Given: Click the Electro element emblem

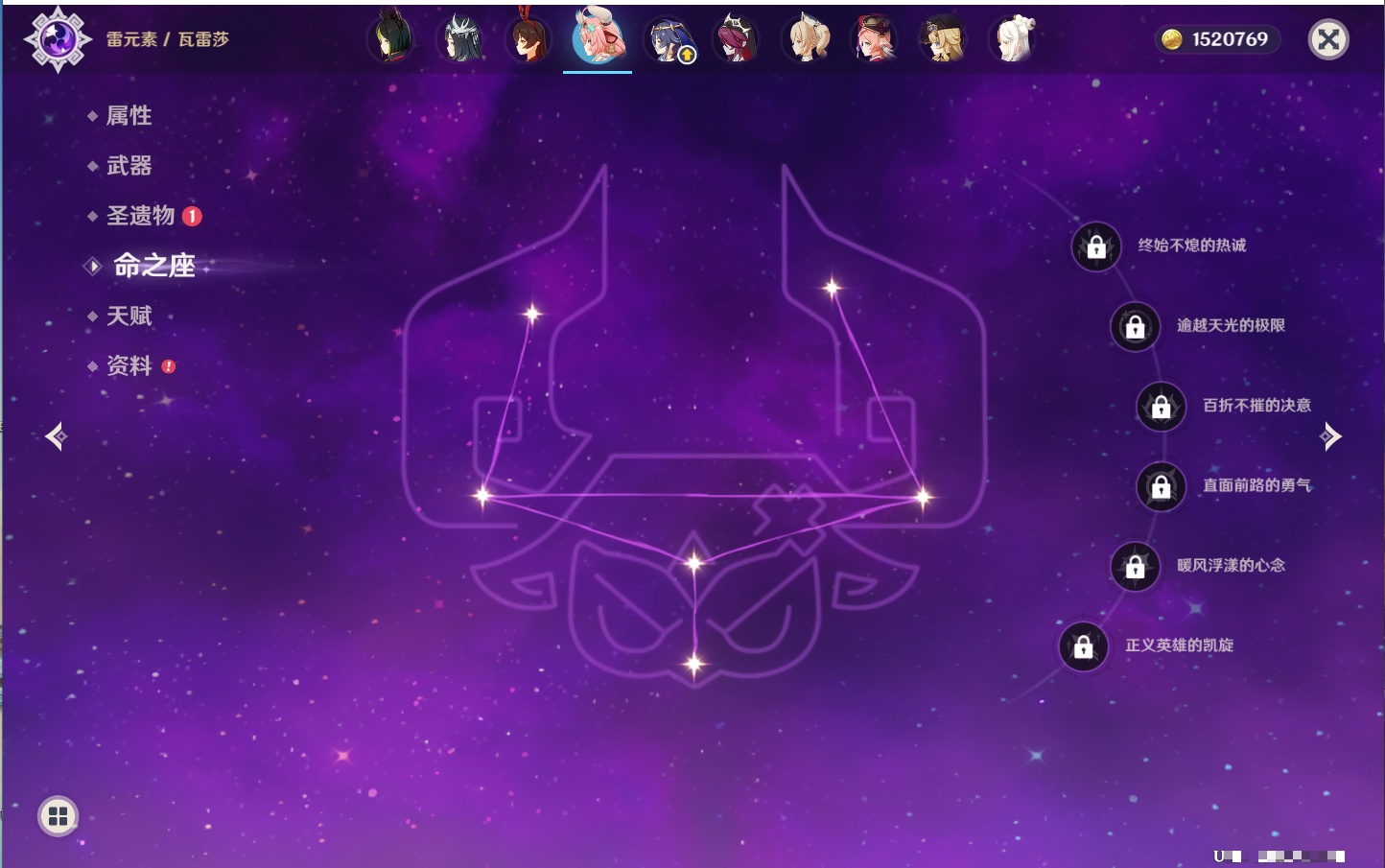Looking at the screenshot, I should 58,39.
